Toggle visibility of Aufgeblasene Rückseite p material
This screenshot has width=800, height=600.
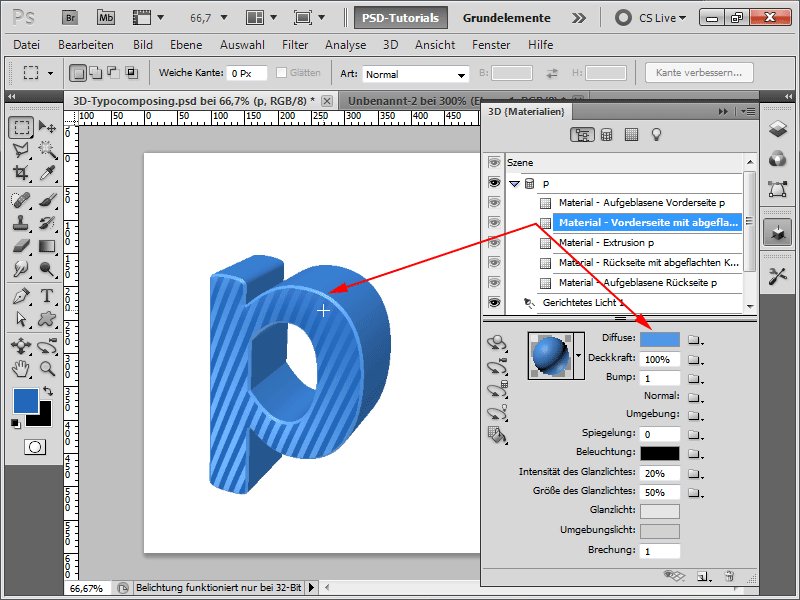(x=493, y=282)
